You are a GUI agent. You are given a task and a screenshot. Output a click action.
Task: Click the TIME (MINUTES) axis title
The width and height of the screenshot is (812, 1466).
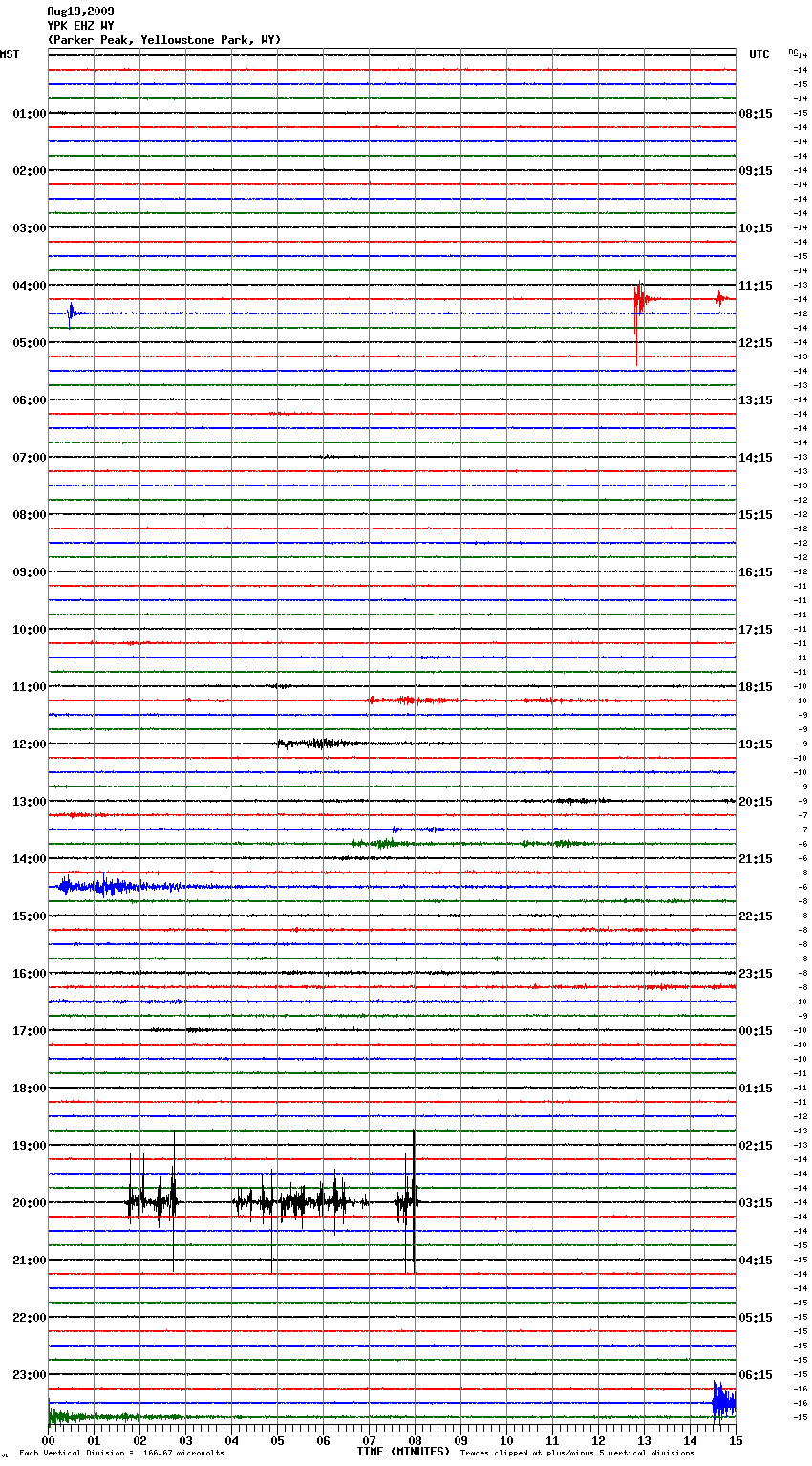403,1452
